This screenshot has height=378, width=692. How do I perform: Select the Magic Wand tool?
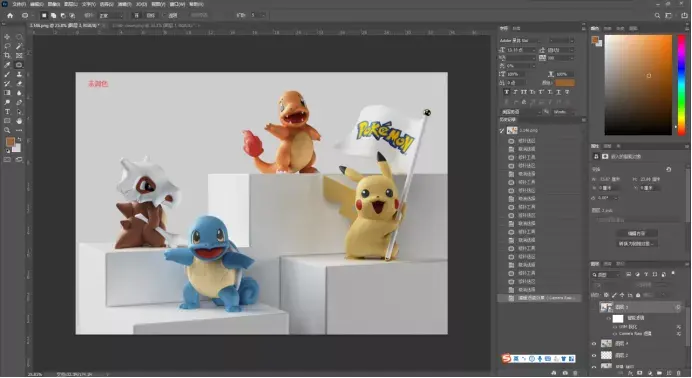tap(19, 46)
